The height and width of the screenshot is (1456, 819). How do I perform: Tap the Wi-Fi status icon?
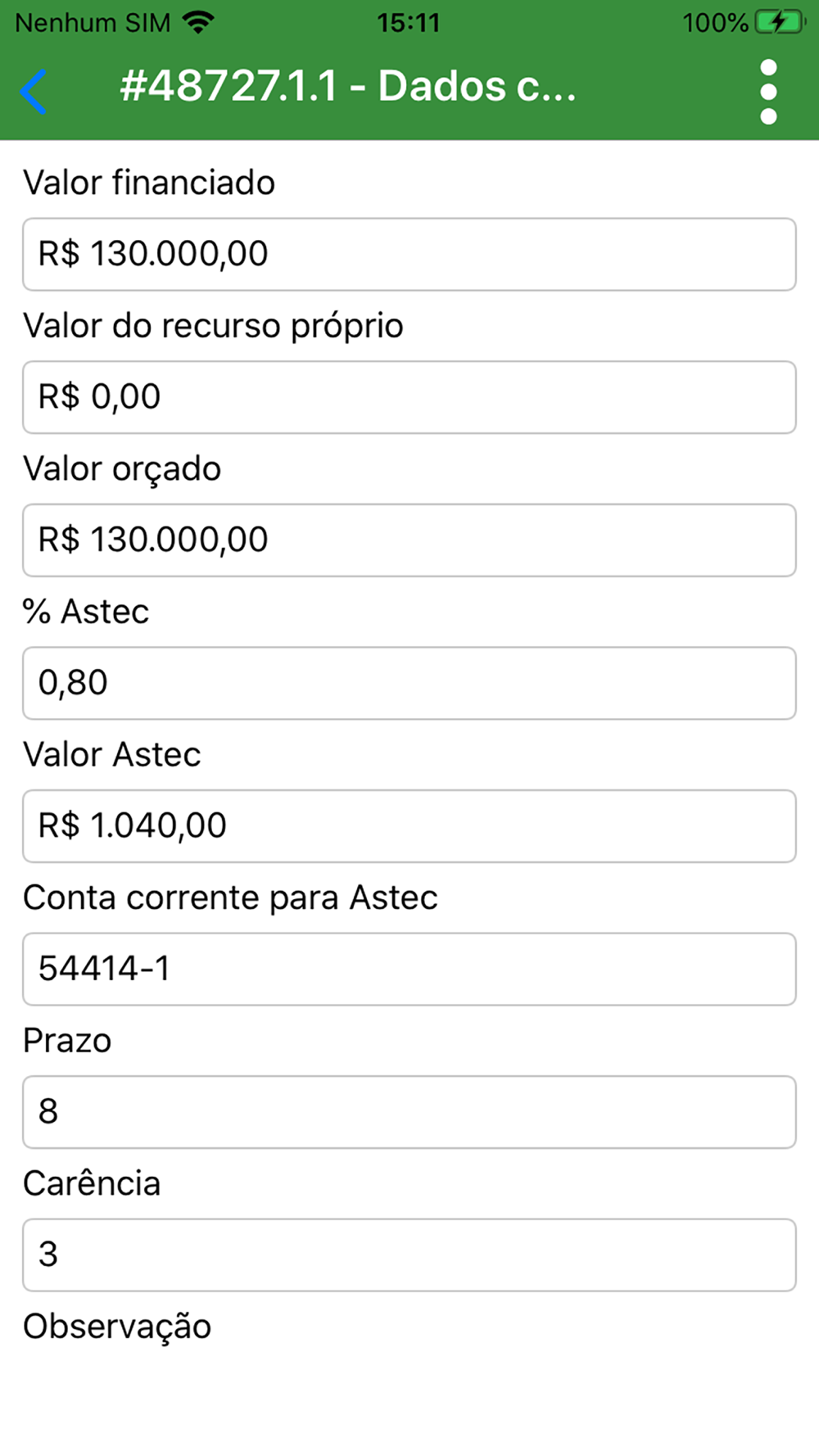197,22
